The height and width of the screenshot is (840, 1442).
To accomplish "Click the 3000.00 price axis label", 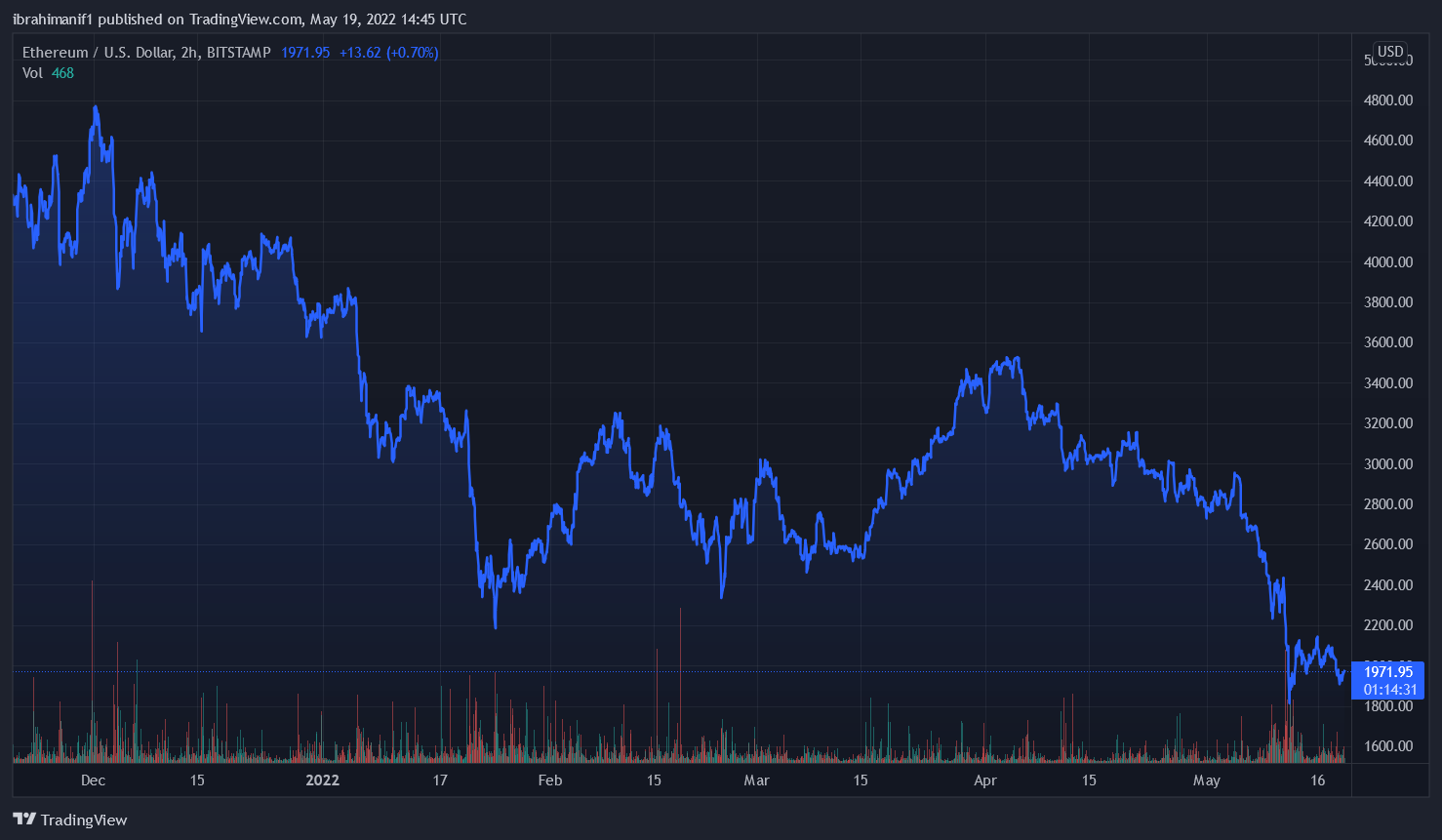I will (1387, 463).
